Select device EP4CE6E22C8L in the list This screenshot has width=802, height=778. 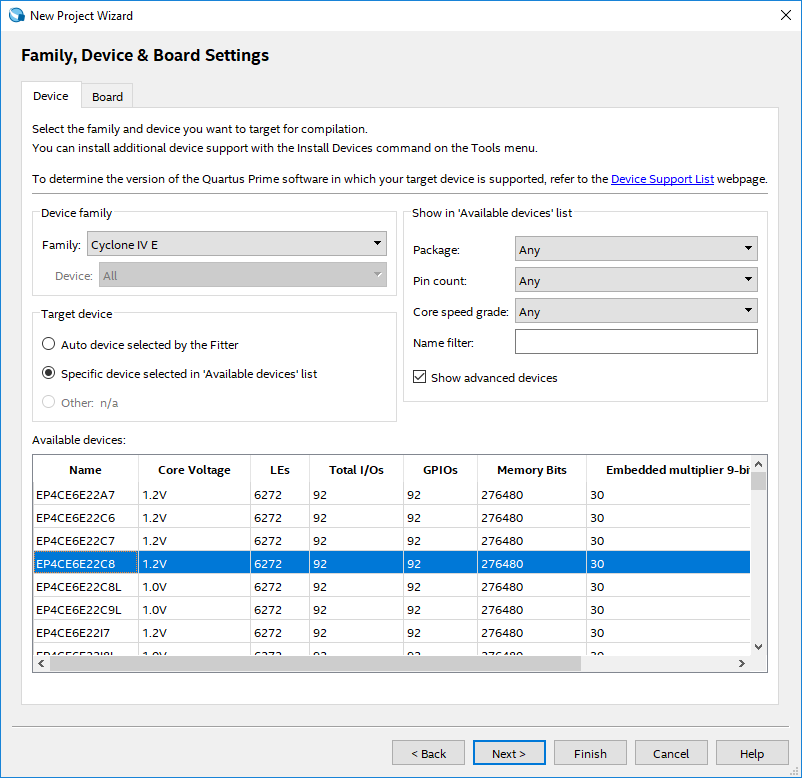click(x=392, y=587)
